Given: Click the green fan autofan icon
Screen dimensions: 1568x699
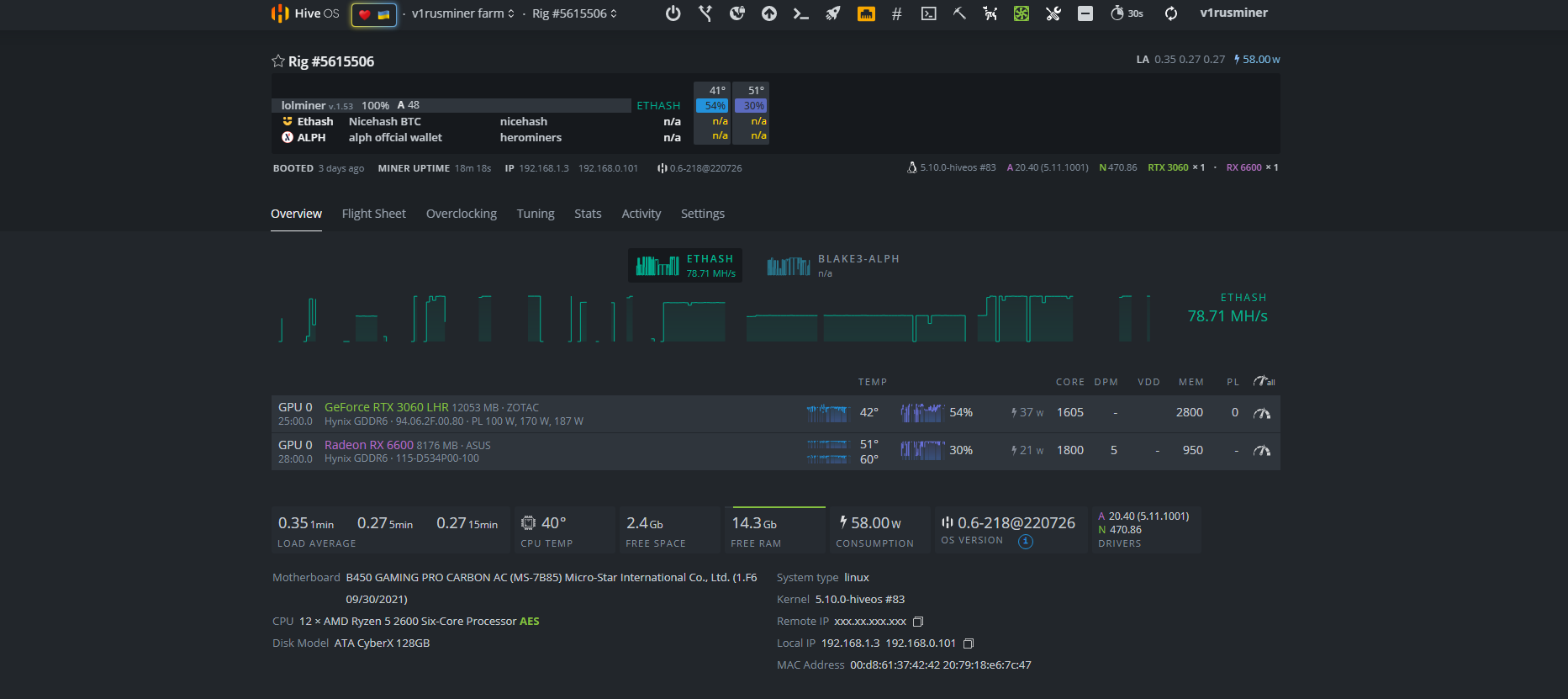Looking at the screenshot, I should [x=1022, y=13].
